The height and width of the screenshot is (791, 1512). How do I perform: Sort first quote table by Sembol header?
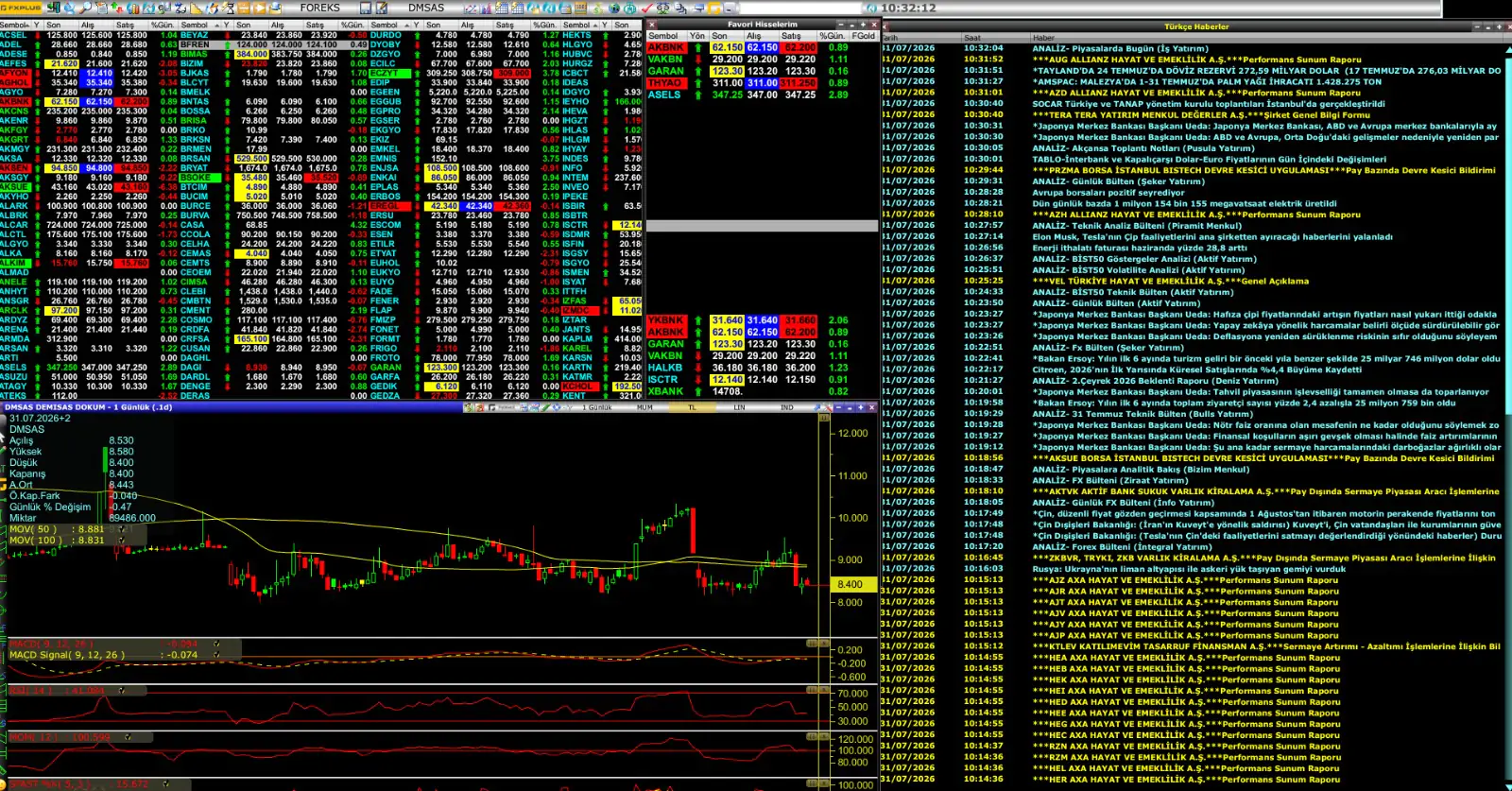[x=13, y=25]
